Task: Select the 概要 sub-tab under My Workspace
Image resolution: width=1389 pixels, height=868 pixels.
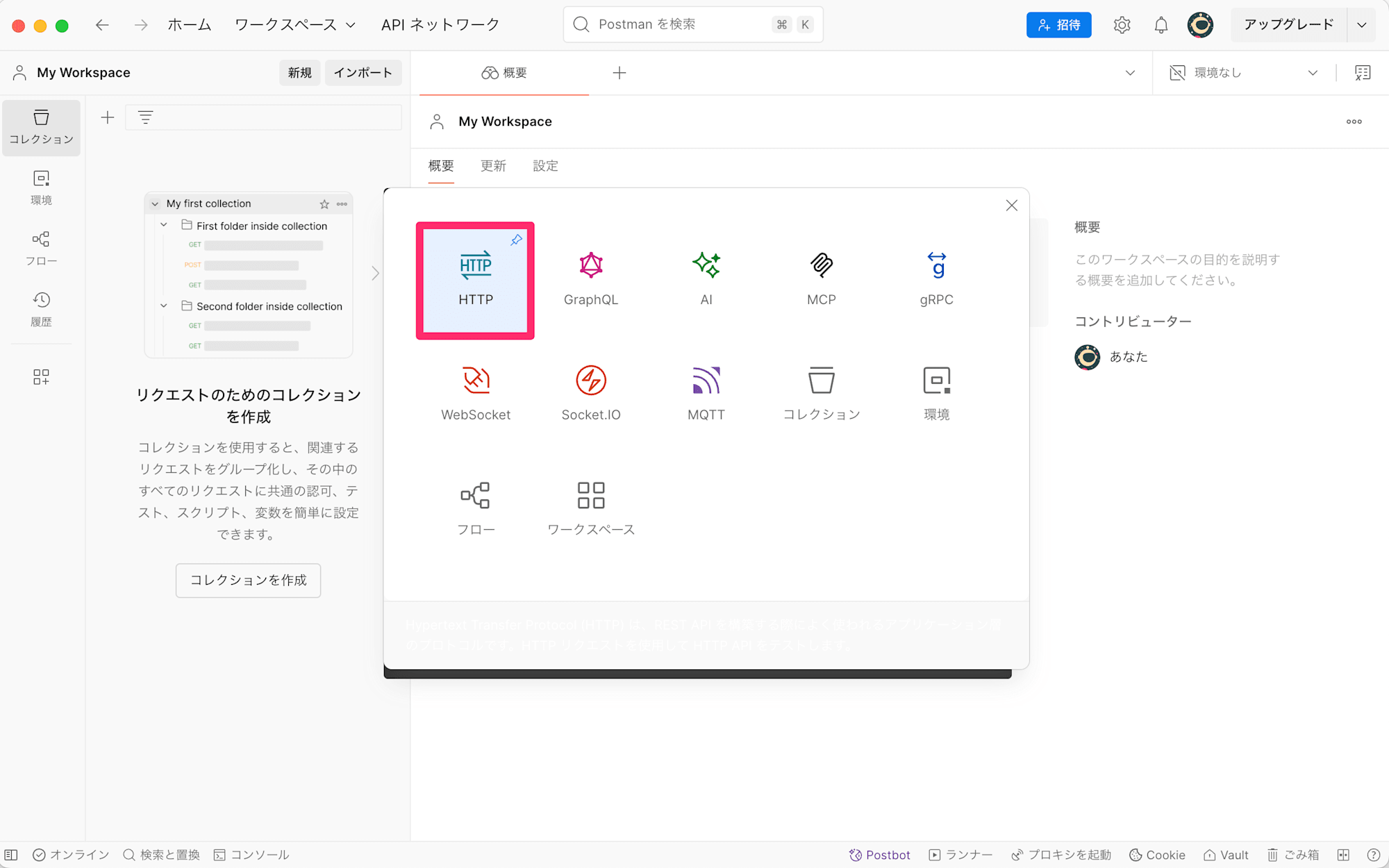Action: [x=441, y=166]
